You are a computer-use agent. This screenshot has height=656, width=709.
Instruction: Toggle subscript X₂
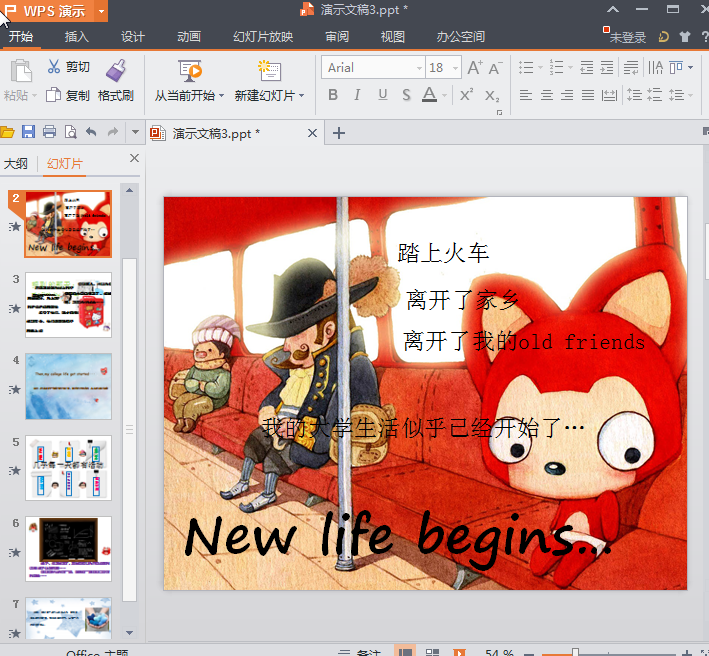pyautogui.click(x=492, y=96)
